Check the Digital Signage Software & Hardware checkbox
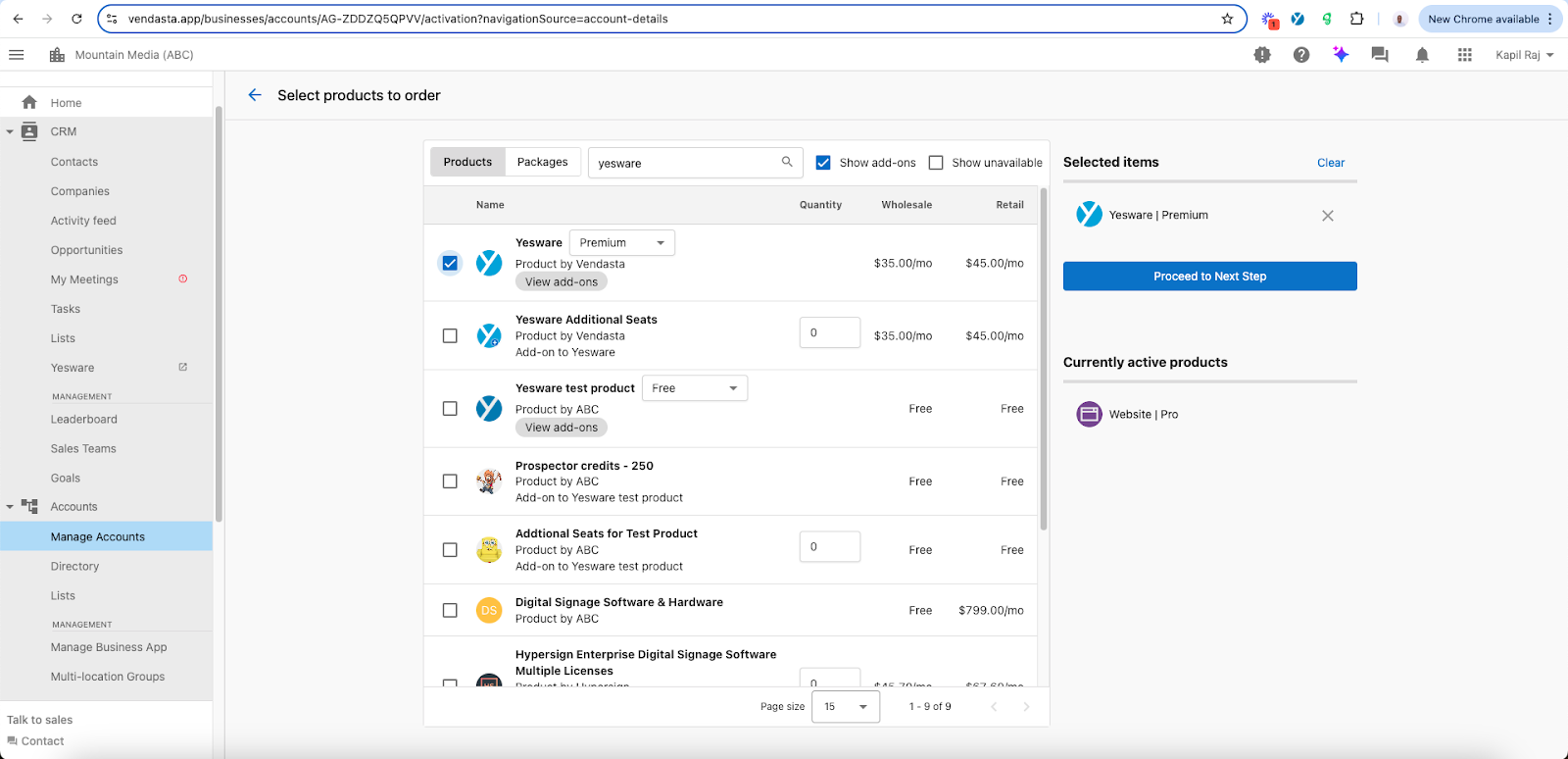Image resolution: width=1568 pixels, height=759 pixels. click(x=450, y=610)
